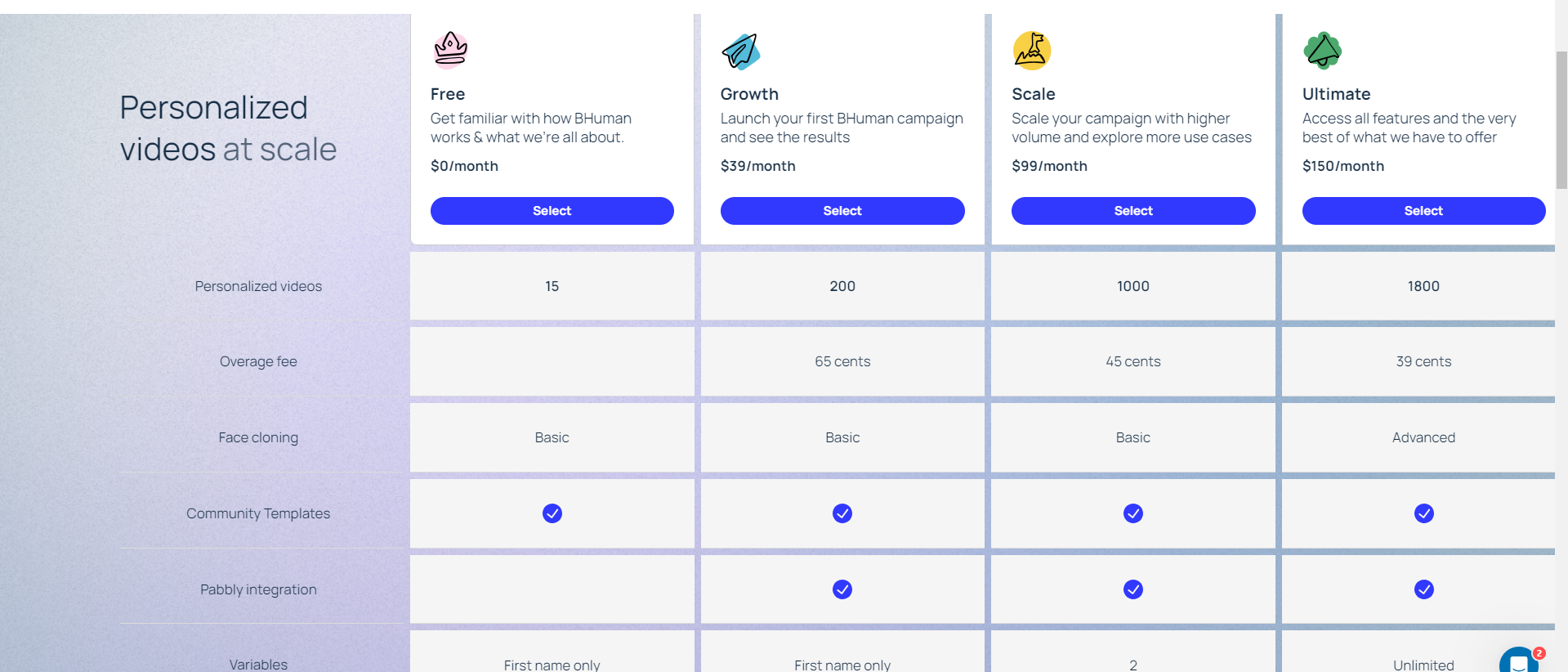This screenshot has height=672, width=1568.
Task: Click Pabbly integration checkmark under Scale
Action: [x=1133, y=589]
